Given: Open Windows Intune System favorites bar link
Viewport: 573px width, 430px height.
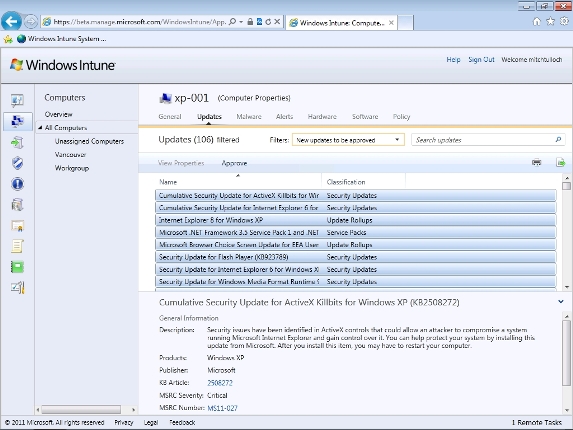Looking at the screenshot, I should point(62,39).
